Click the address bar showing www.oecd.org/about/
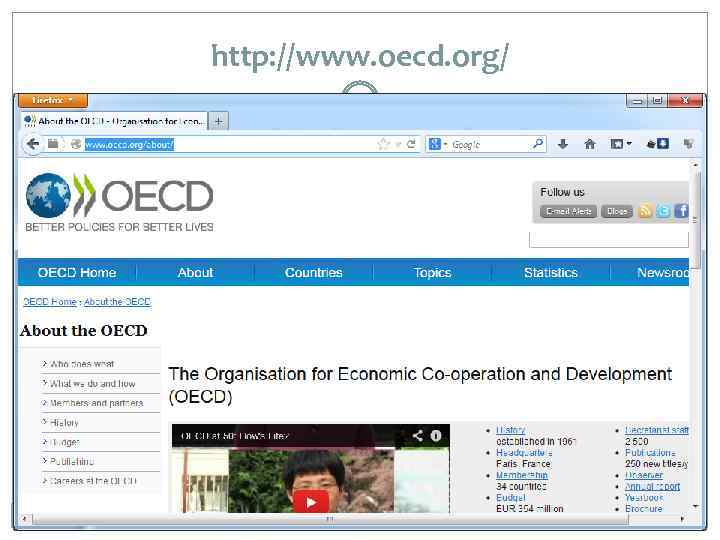Image resolution: width=720 pixels, height=540 pixels. point(230,144)
